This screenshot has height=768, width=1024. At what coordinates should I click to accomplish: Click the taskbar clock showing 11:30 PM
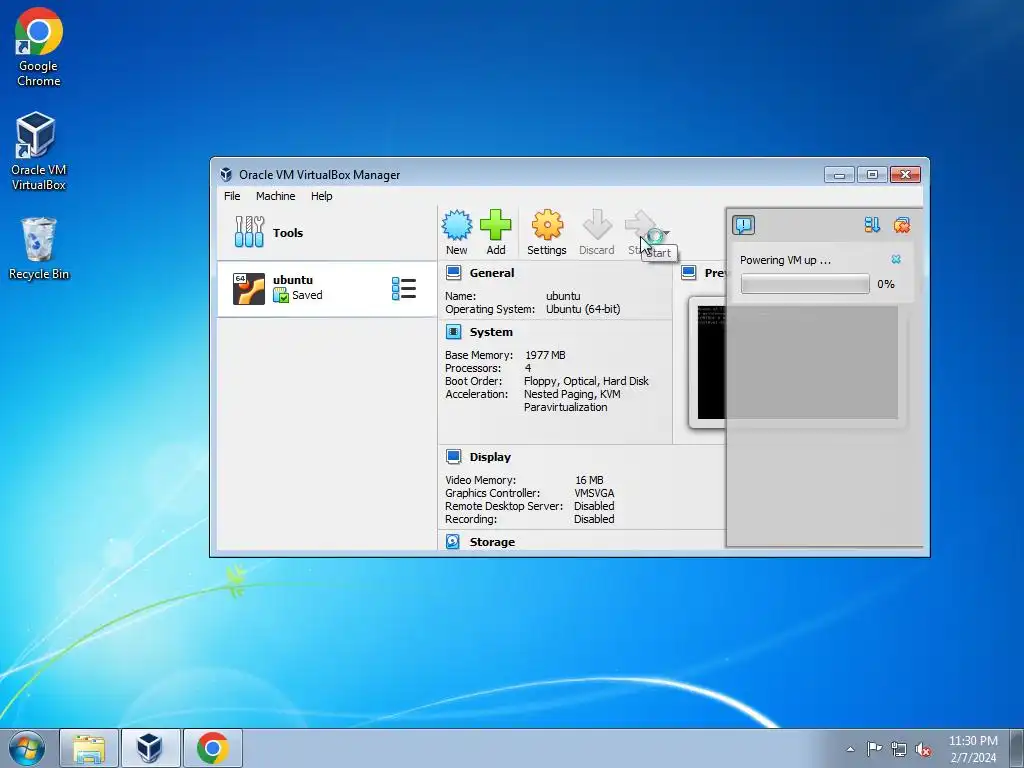(x=973, y=749)
